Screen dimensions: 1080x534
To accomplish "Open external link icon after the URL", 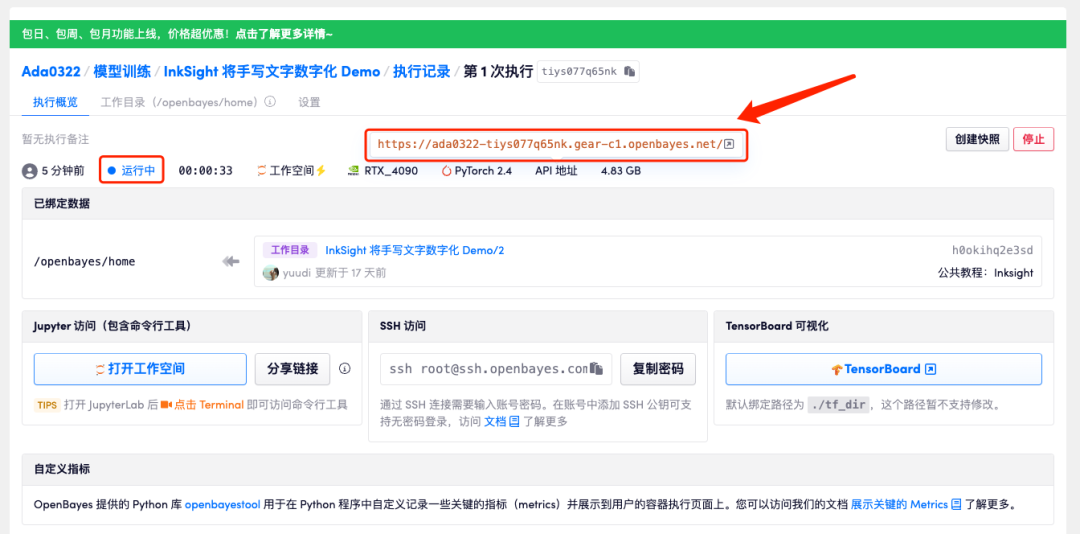I will (729, 144).
